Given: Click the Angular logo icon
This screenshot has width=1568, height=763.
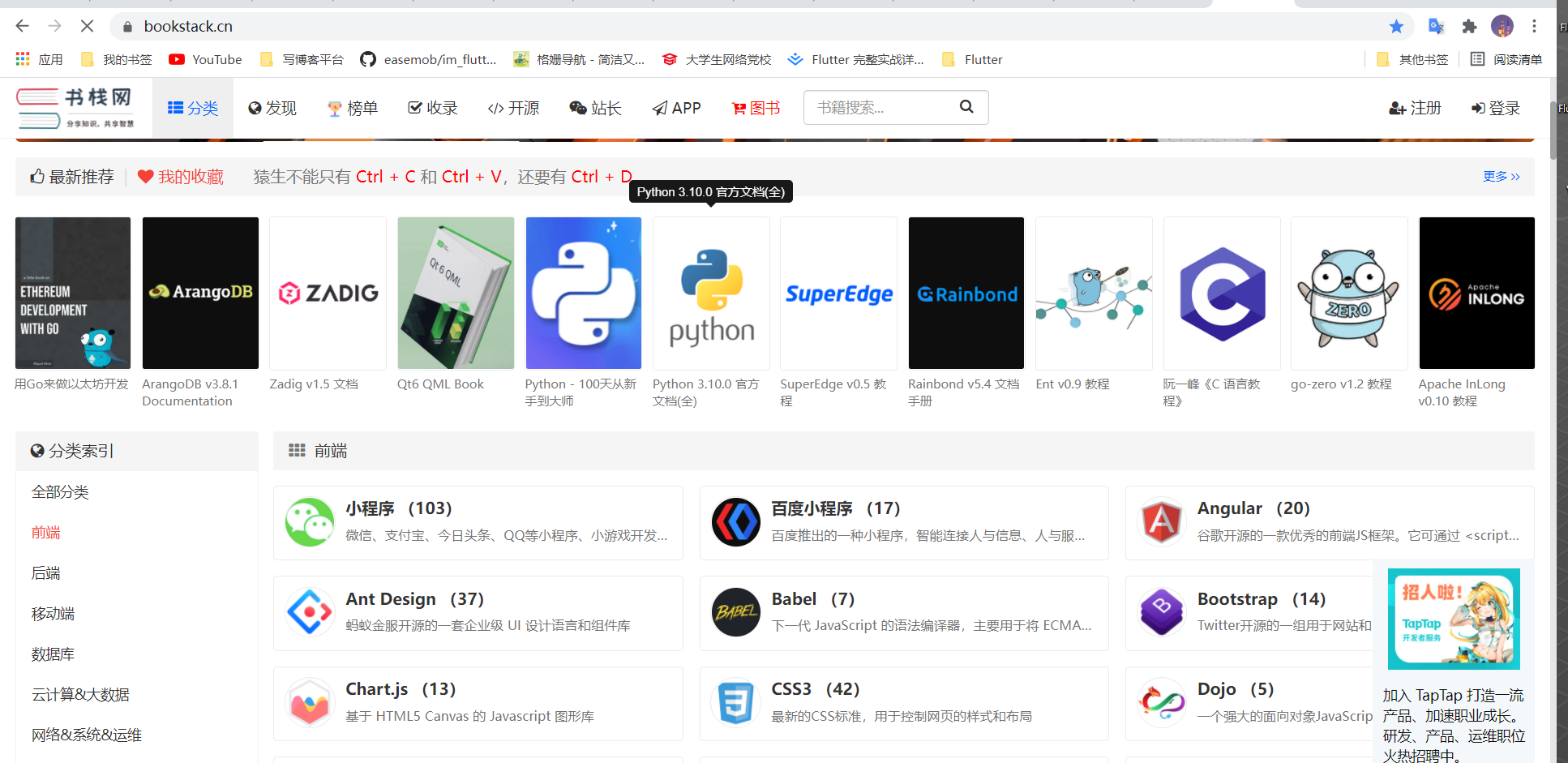Looking at the screenshot, I should (1161, 522).
